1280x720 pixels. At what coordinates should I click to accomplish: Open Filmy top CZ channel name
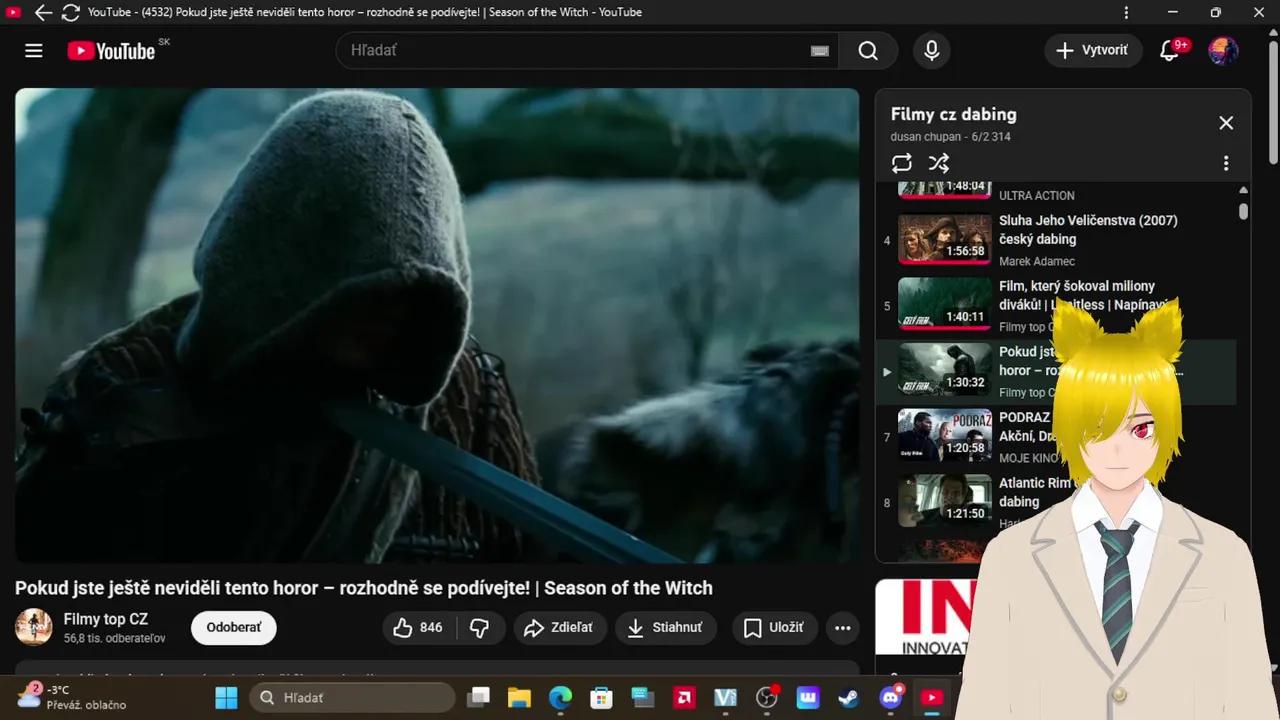click(x=106, y=619)
